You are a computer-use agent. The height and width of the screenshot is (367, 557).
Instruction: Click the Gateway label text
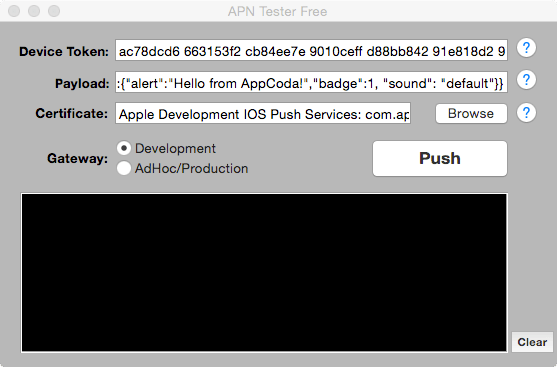77,158
